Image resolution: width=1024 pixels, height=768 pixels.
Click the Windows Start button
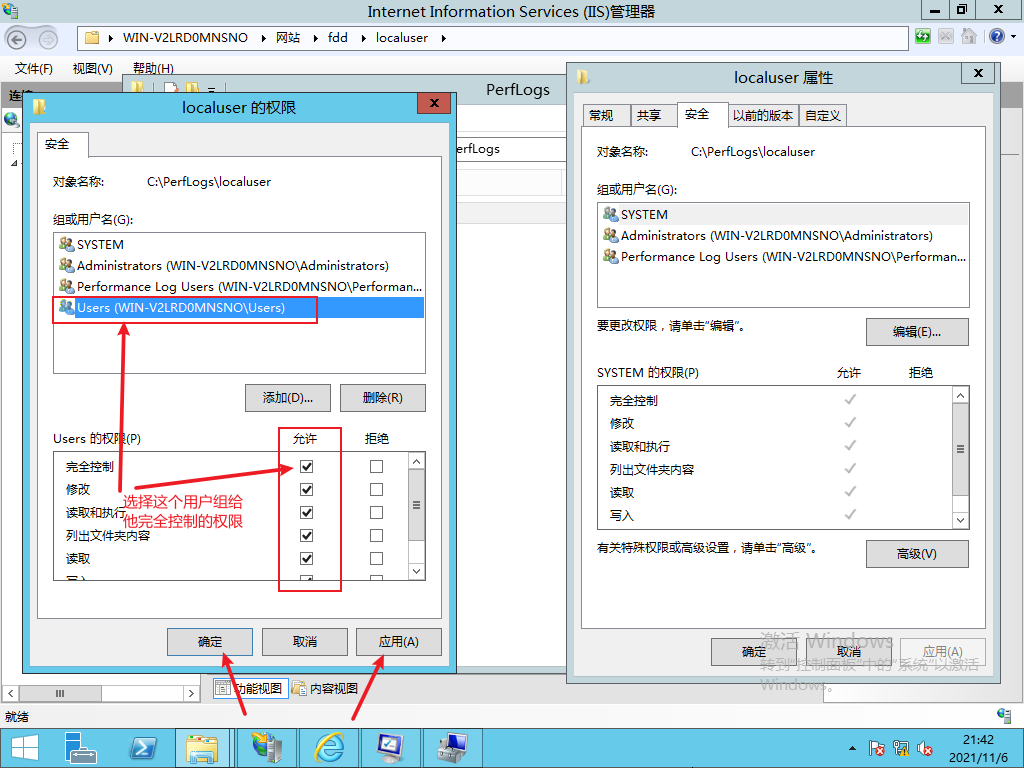click(x=25, y=748)
